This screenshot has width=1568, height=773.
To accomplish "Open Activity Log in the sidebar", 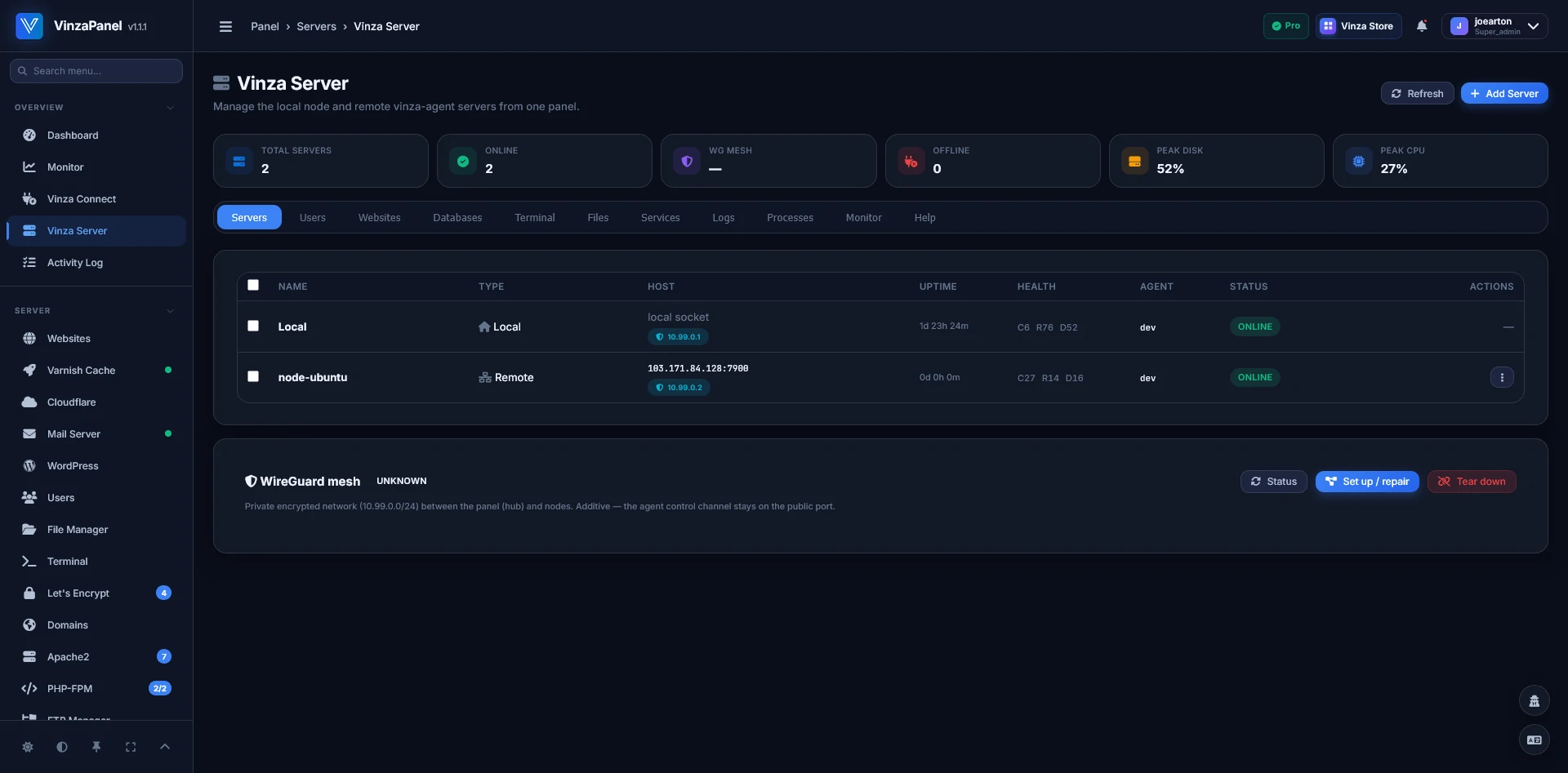I will 96,263.
